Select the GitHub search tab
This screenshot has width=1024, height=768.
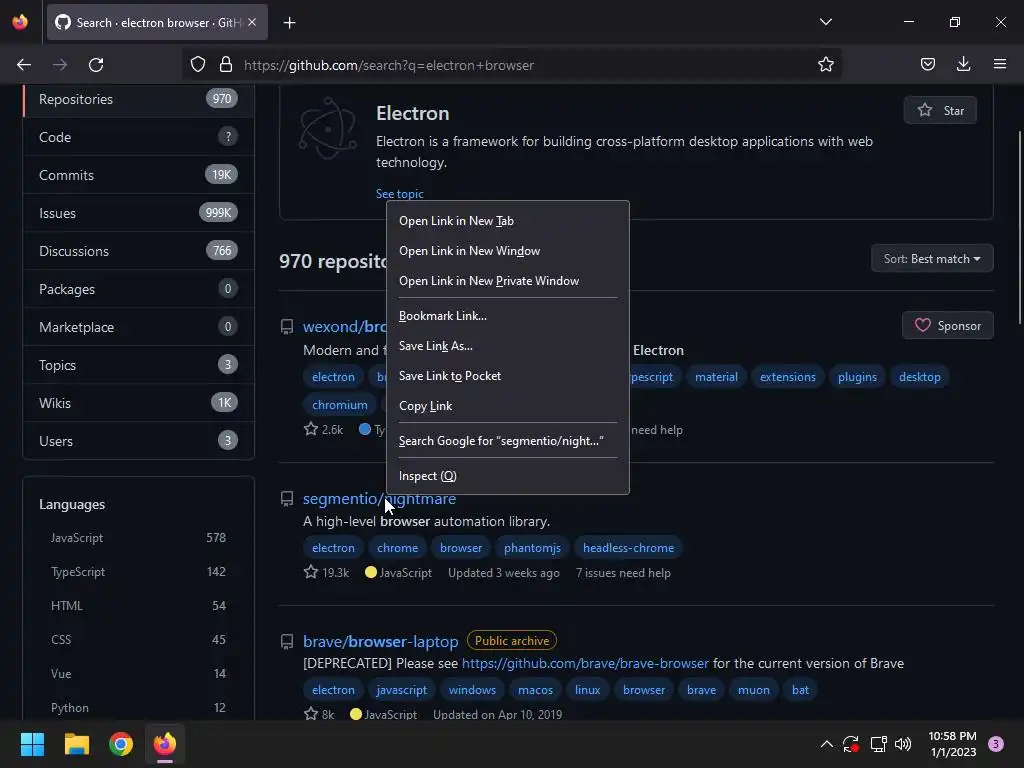(157, 23)
